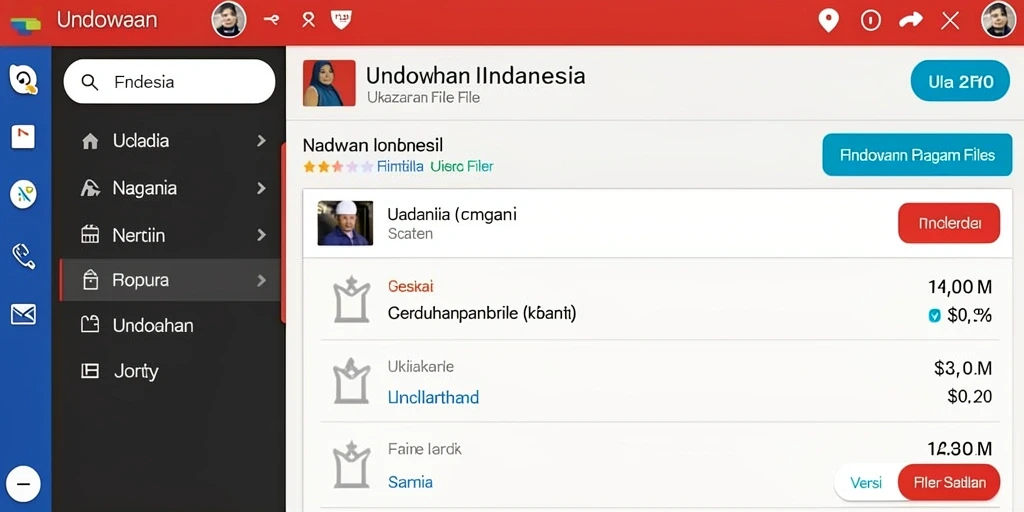Viewport: 1024px width, 512px height.
Task: Open the location pin icon
Action: 829,21
